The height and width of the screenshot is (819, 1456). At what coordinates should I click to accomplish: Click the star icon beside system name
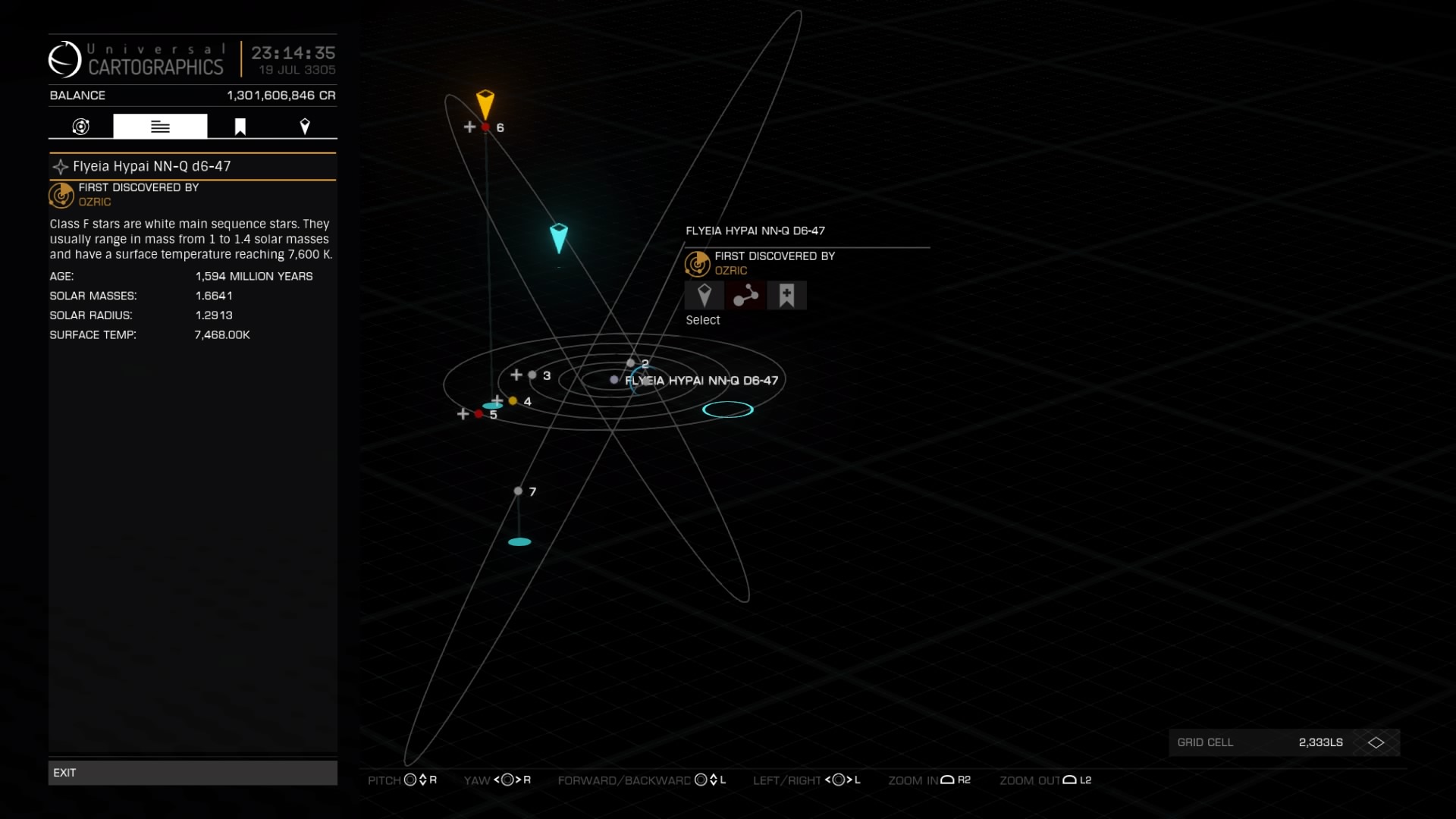[60, 166]
